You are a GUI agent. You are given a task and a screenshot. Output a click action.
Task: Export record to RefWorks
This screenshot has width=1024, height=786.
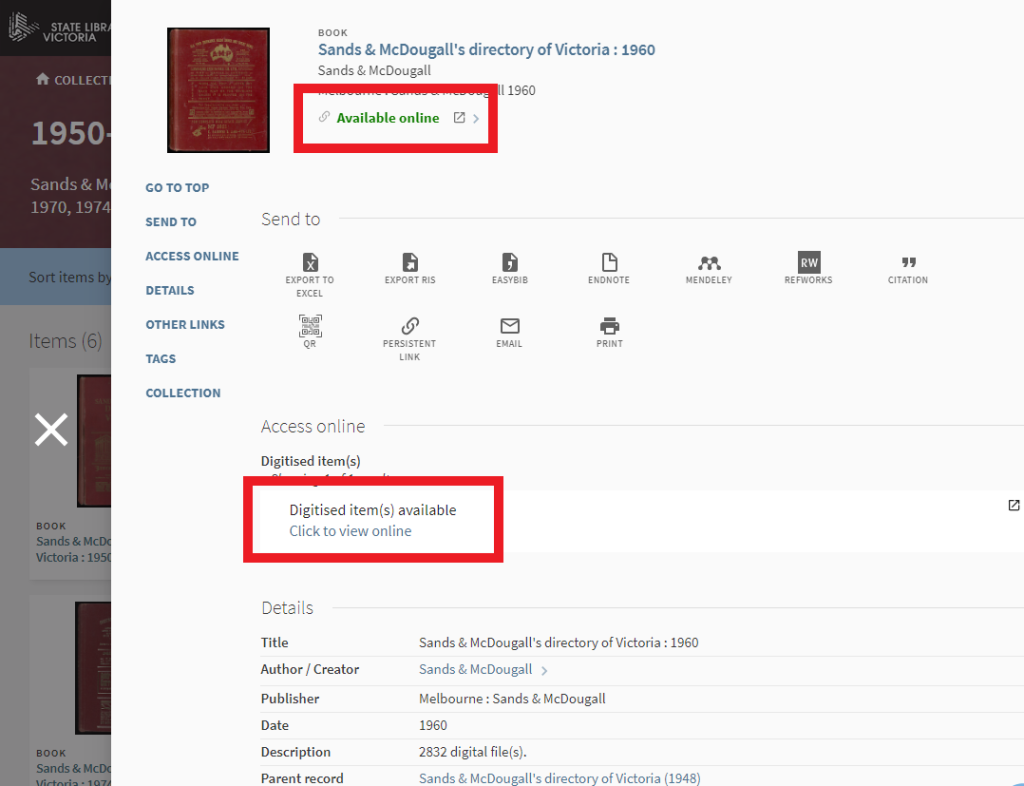click(x=808, y=264)
